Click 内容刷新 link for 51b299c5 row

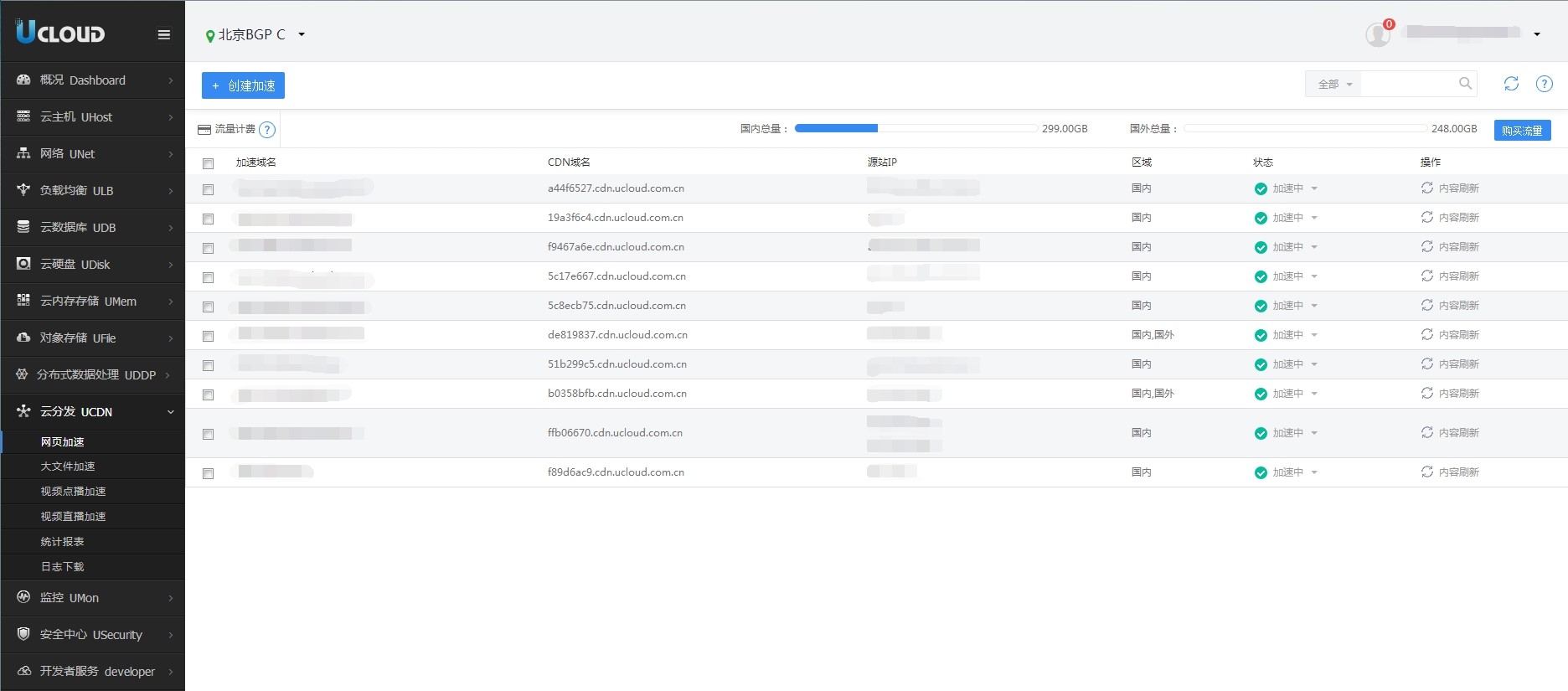[x=1459, y=364]
